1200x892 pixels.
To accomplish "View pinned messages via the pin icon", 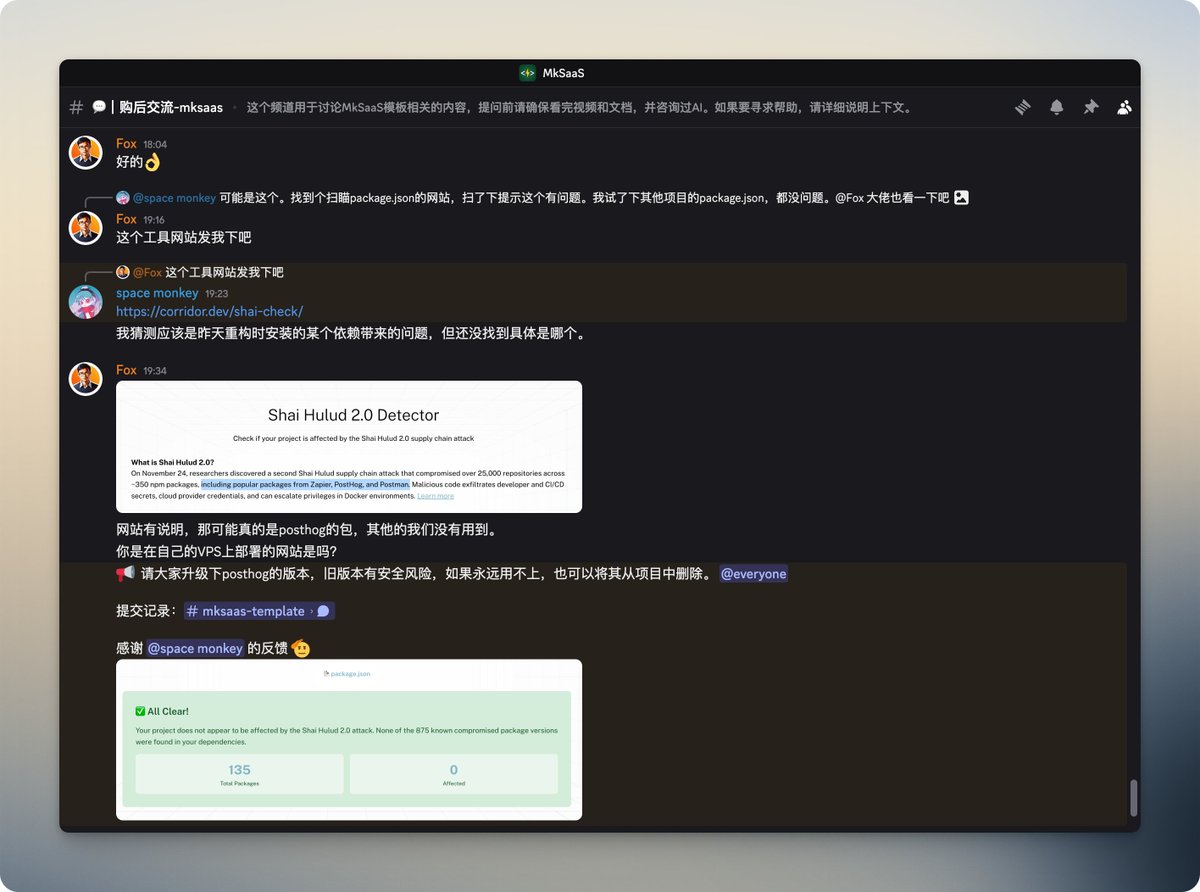I will [1091, 107].
